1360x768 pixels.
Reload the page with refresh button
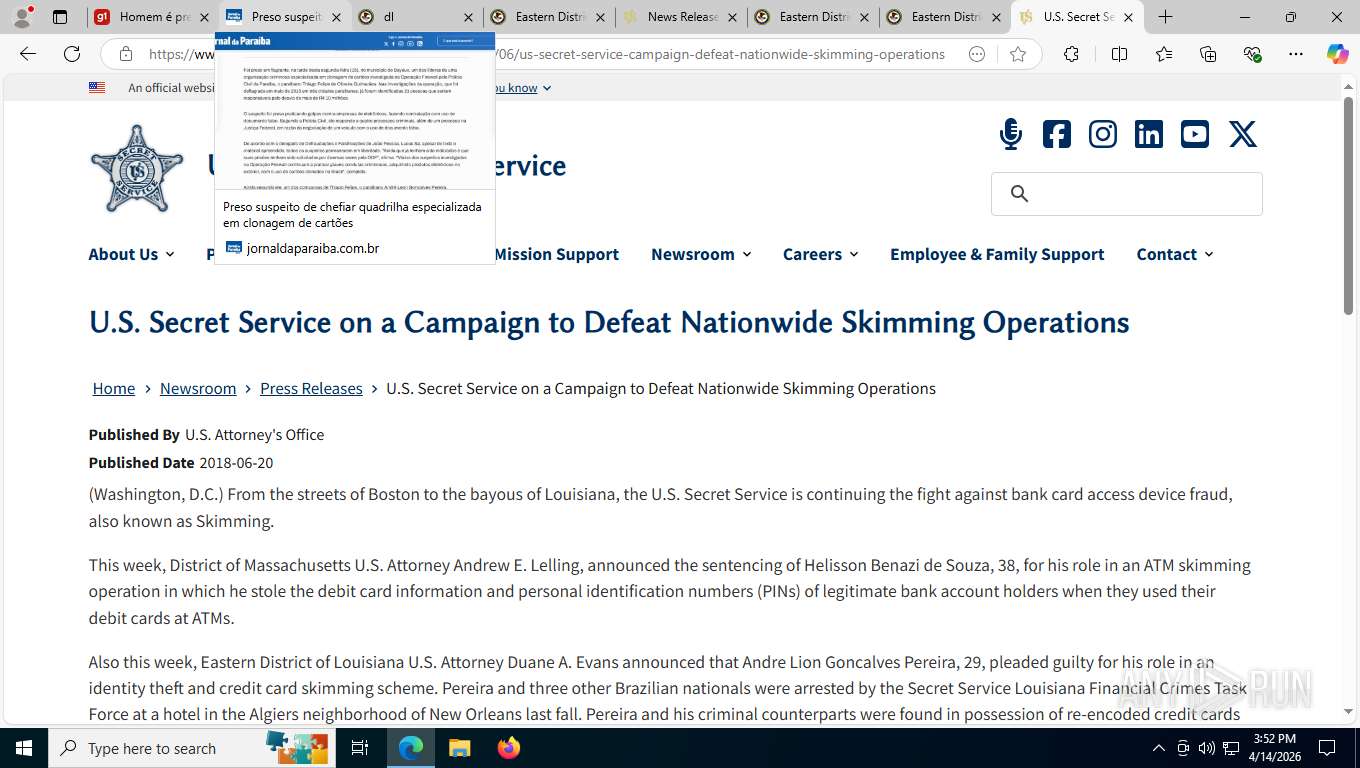tap(72, 54)
